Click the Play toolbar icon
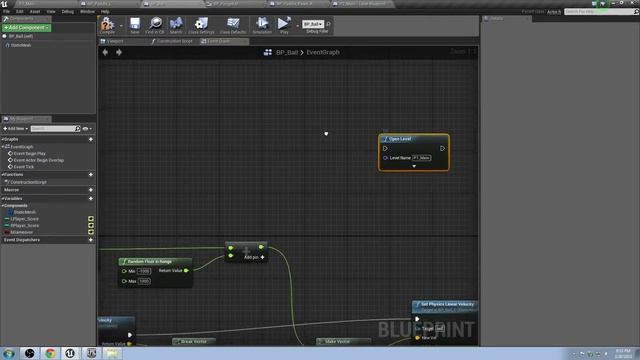The image size is (640, 360). (x=284, y=24)
